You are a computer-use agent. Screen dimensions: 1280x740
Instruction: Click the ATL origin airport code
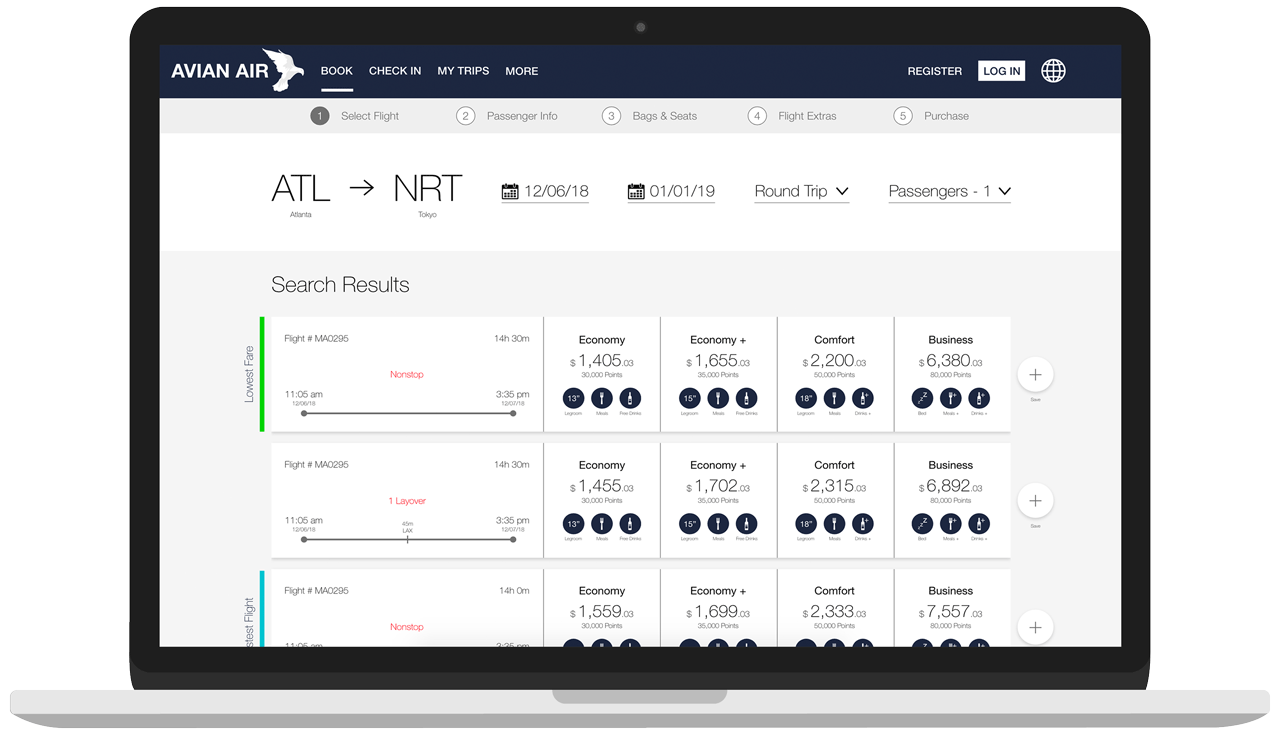click(301, 188)
